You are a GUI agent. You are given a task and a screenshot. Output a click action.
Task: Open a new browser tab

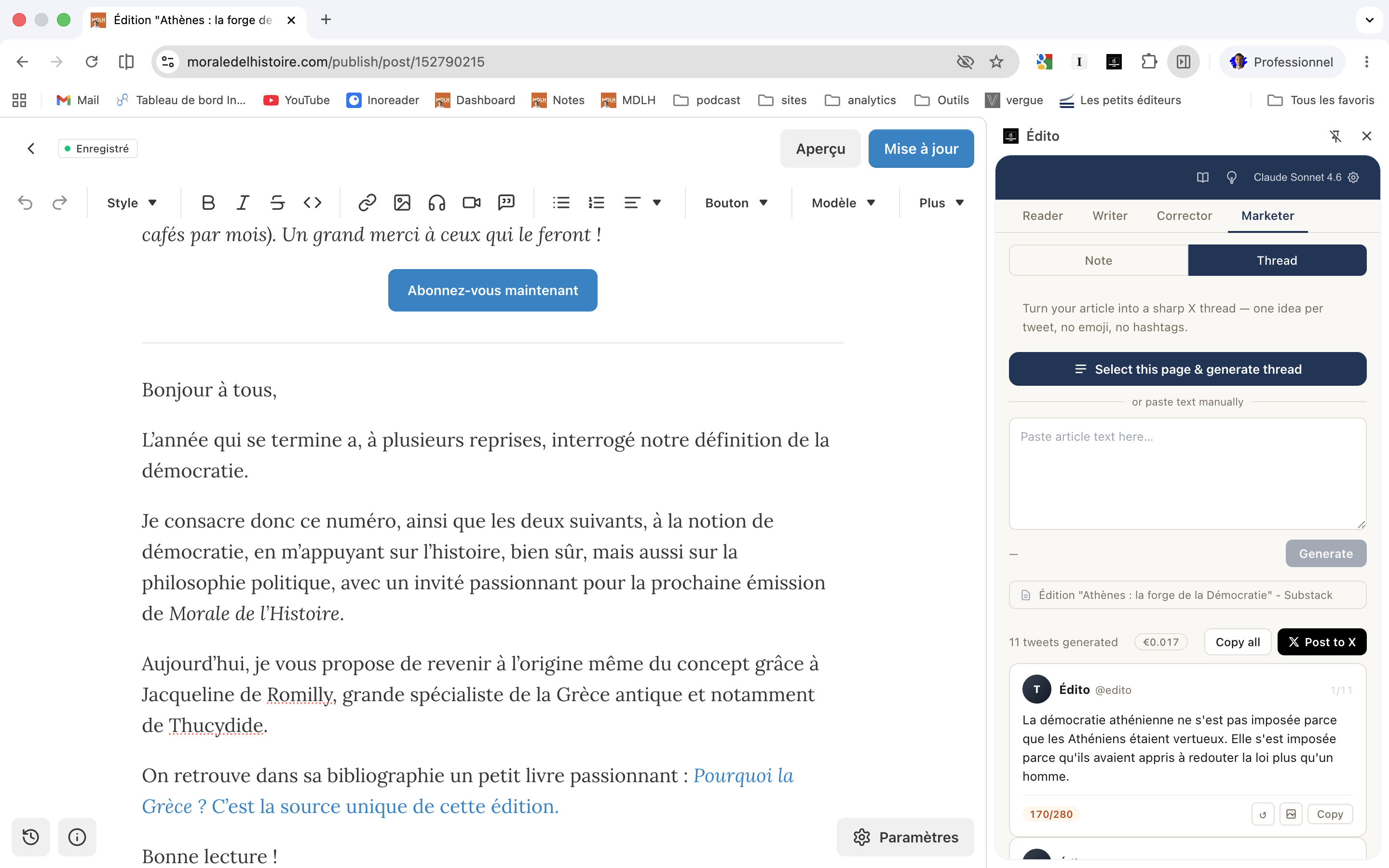pos(326,19)
